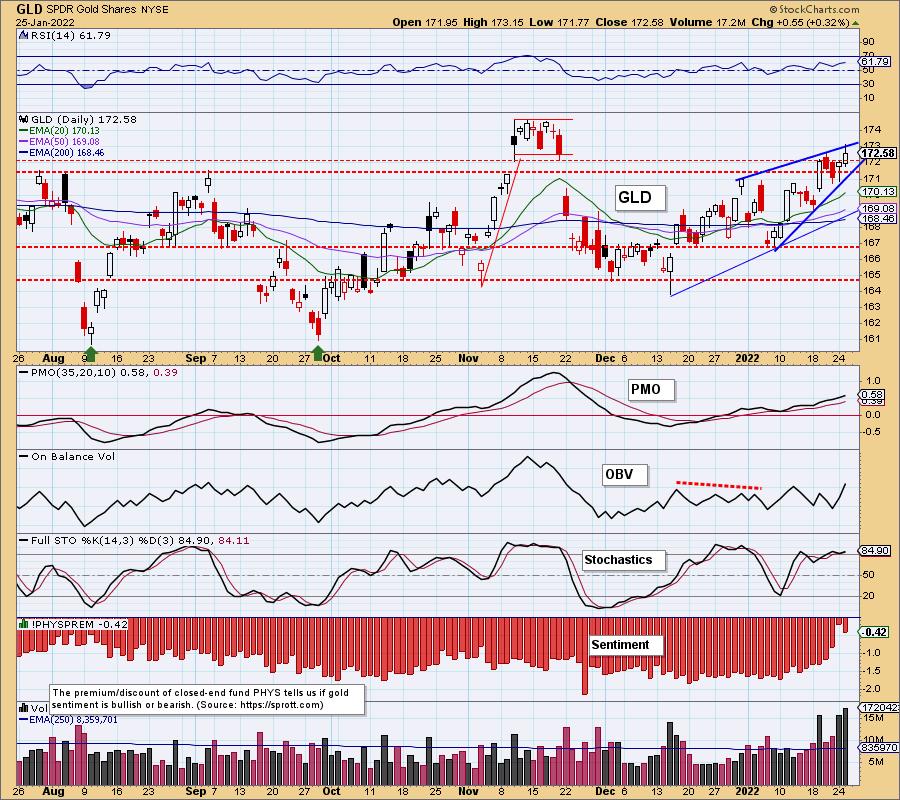The height and width of the screenshot is (800, 900).
Task: Click the GLD (Daily) 172.58 legend
Action: (x=84, y=119)
